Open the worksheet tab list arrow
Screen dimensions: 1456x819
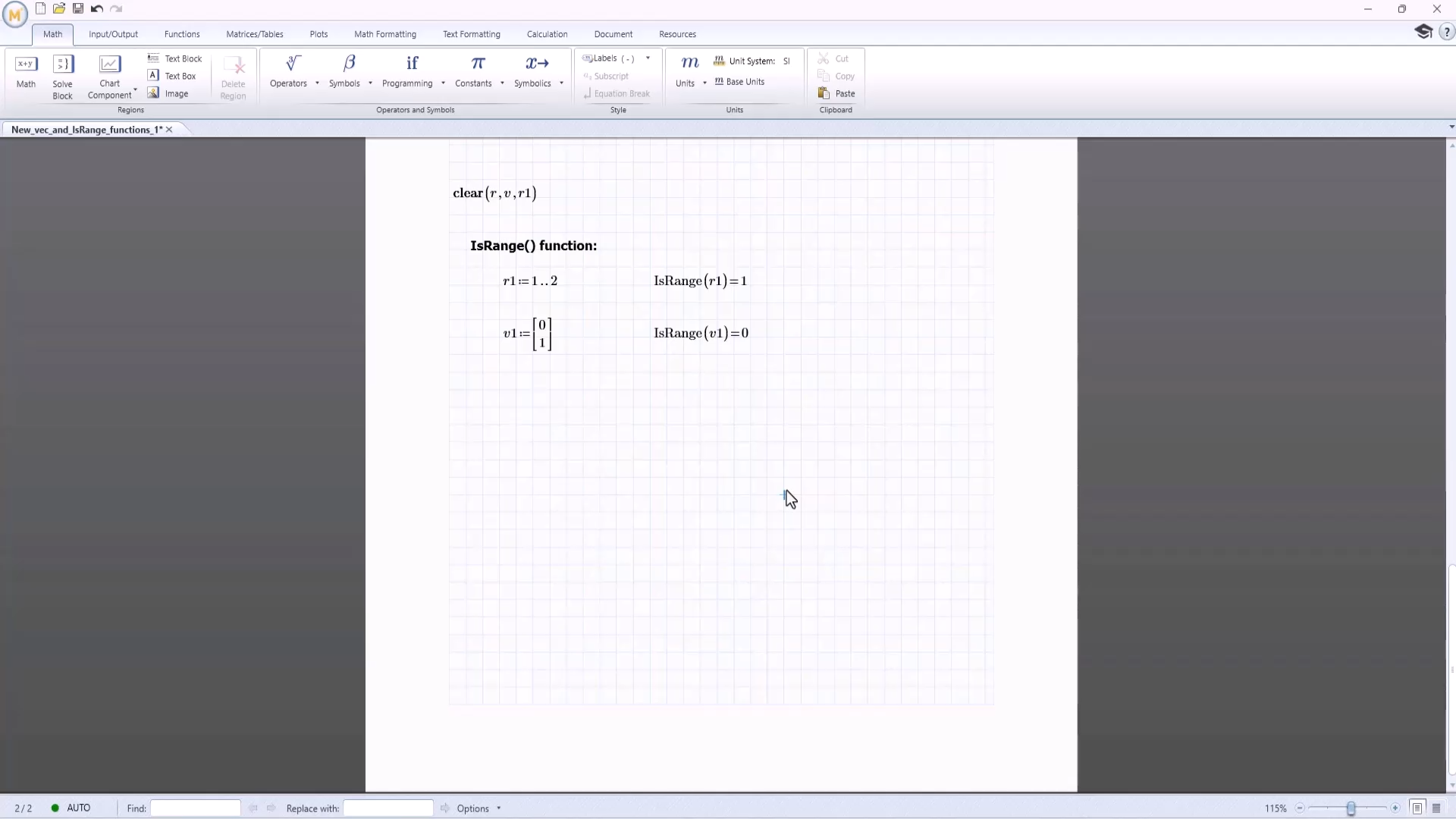1451,127
